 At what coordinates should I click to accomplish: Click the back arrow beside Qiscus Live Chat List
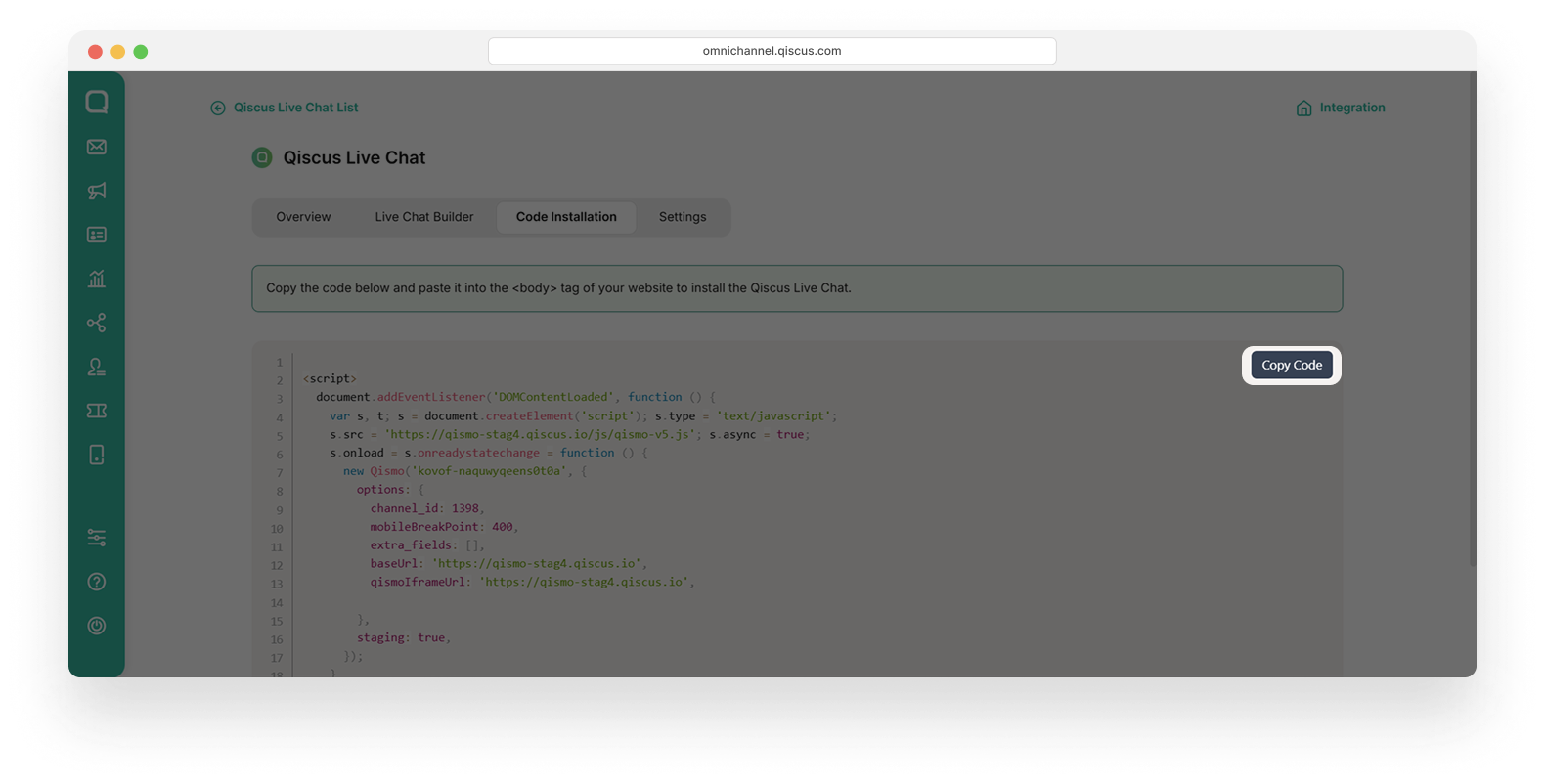[x=218, y=108]
